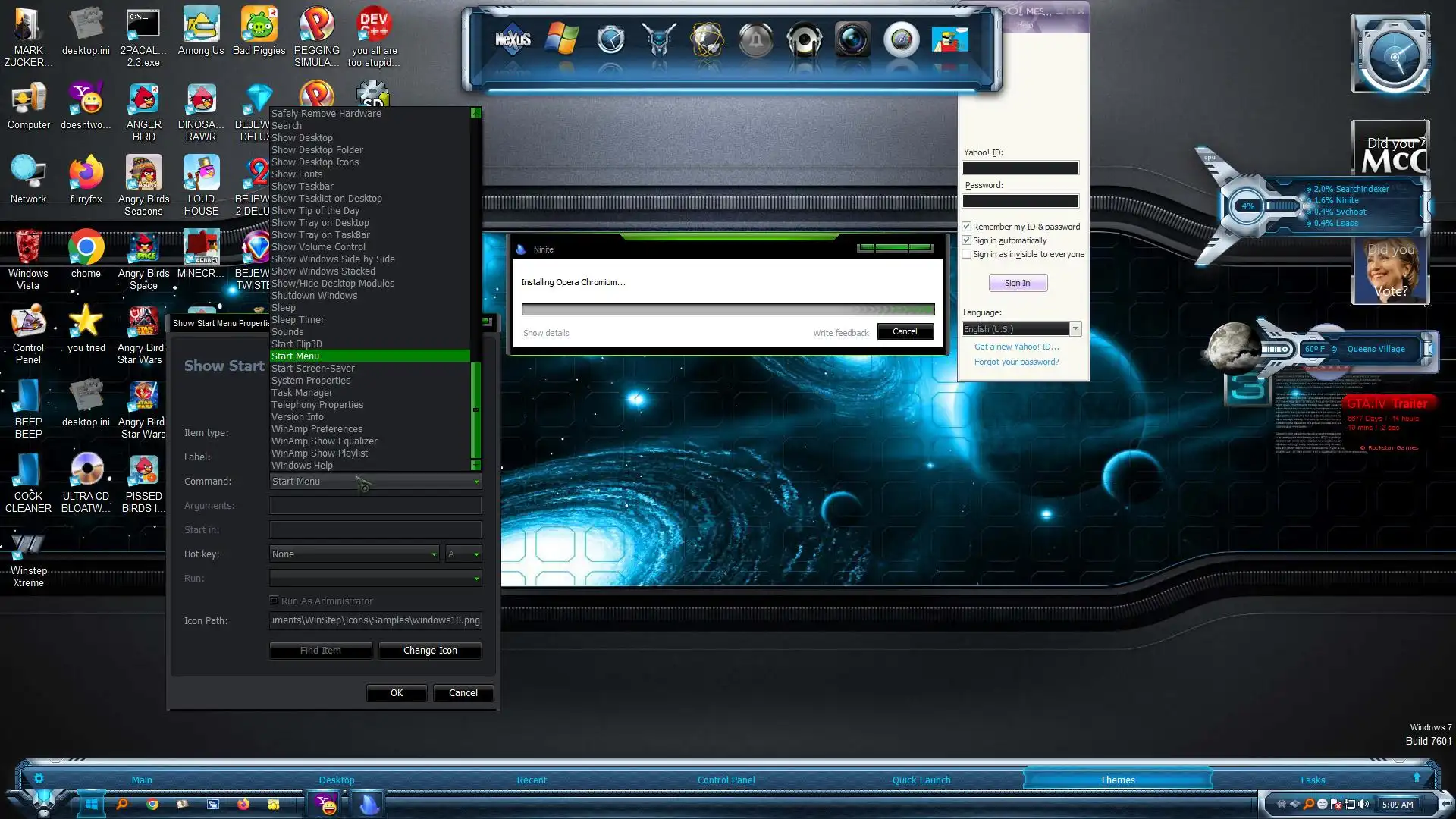Click the Yahoo Messenger taskbar icon
Image resolution: width=1456 pixels, height=819 pixels.
tap(327, 804)
